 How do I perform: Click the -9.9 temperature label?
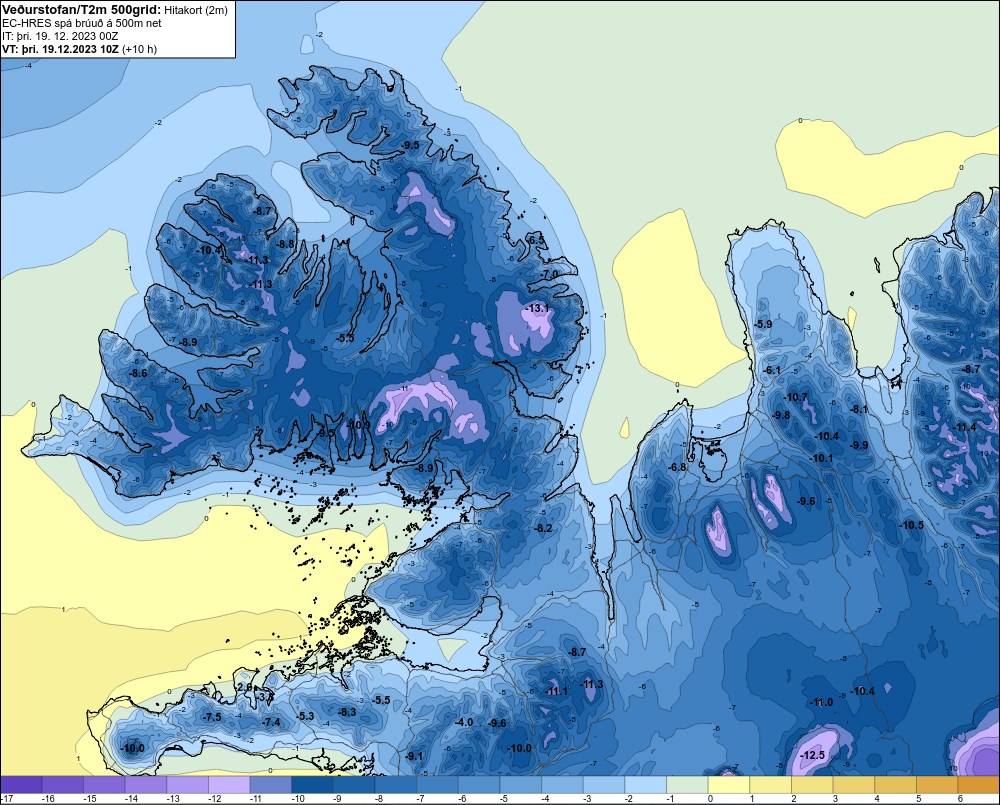(859, 445)
